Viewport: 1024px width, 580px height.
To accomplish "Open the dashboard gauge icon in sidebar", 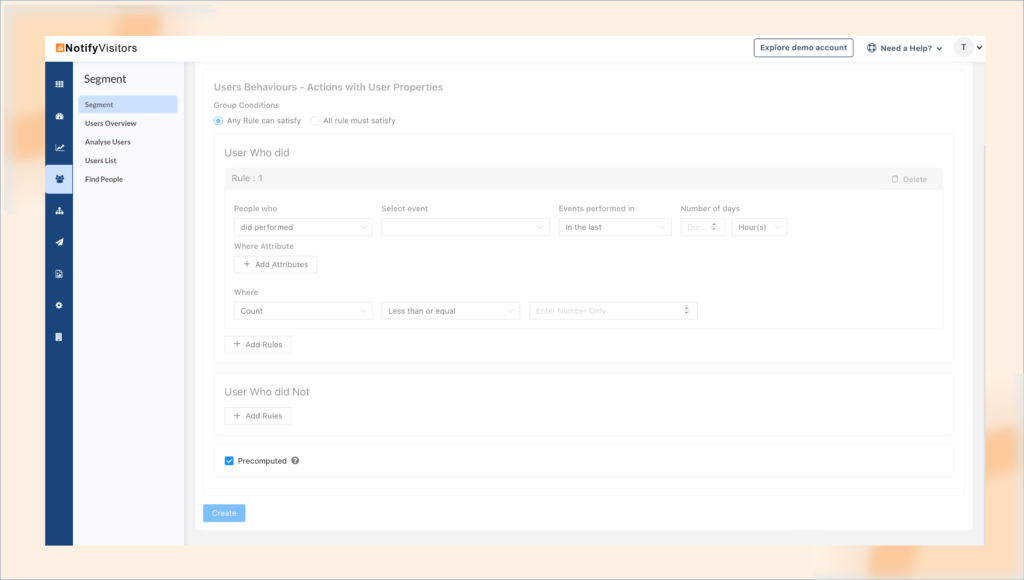I will pyautogui.click(x=59, y=116).
